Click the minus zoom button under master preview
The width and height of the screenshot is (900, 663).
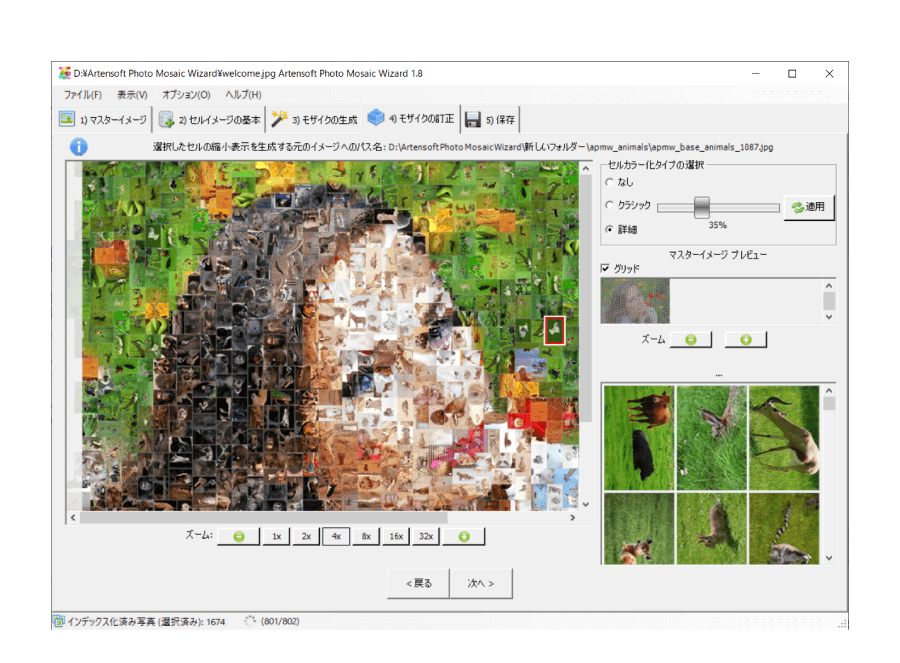pos(690,340)
